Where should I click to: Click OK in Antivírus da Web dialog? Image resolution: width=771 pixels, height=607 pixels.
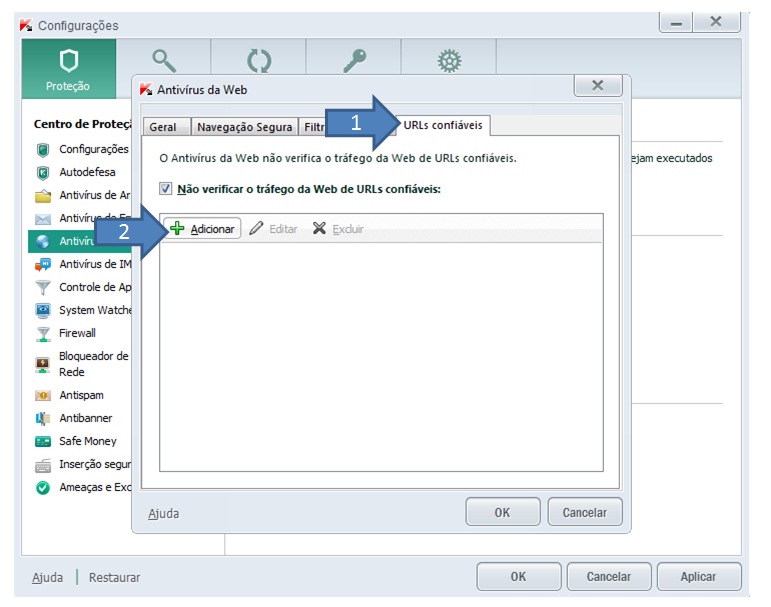(503, 513)
